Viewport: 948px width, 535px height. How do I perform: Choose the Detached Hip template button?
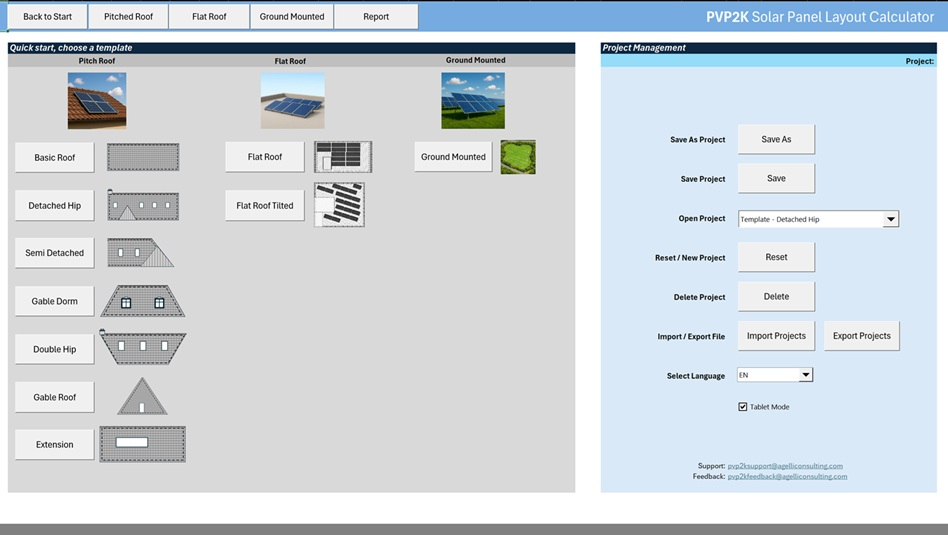pos(54,206)
